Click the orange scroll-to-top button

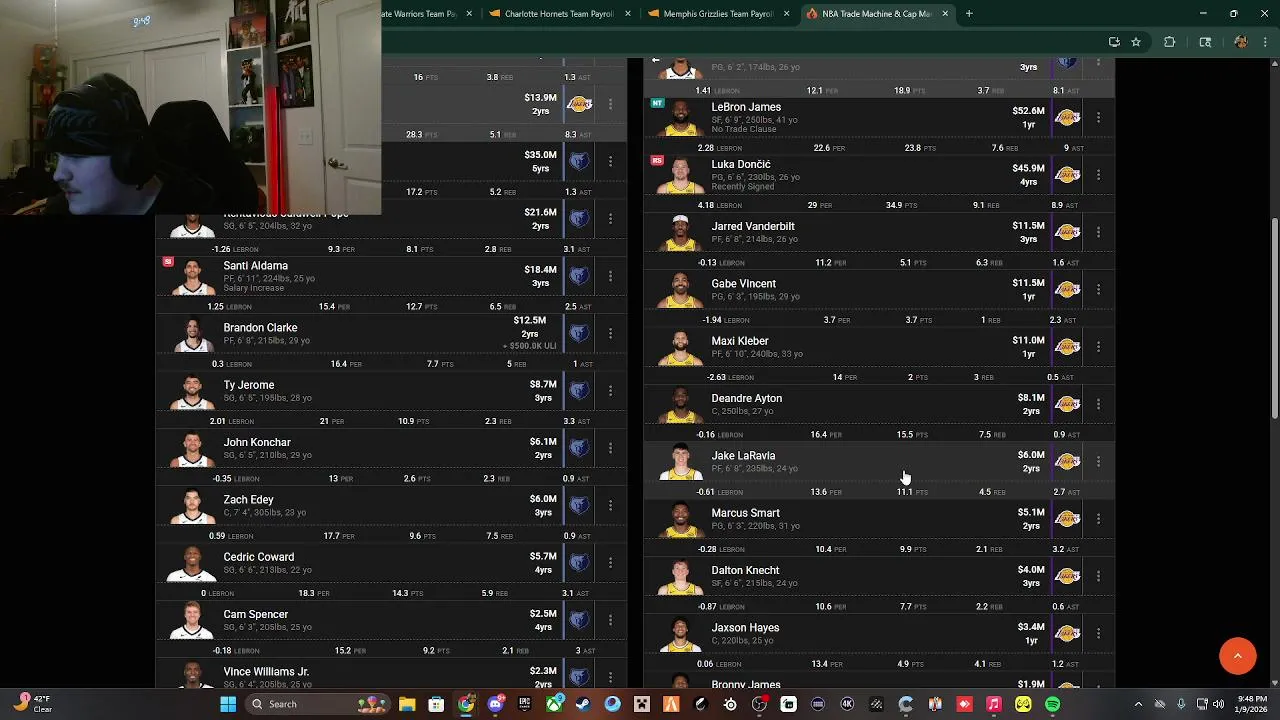tap(1237, 656)
